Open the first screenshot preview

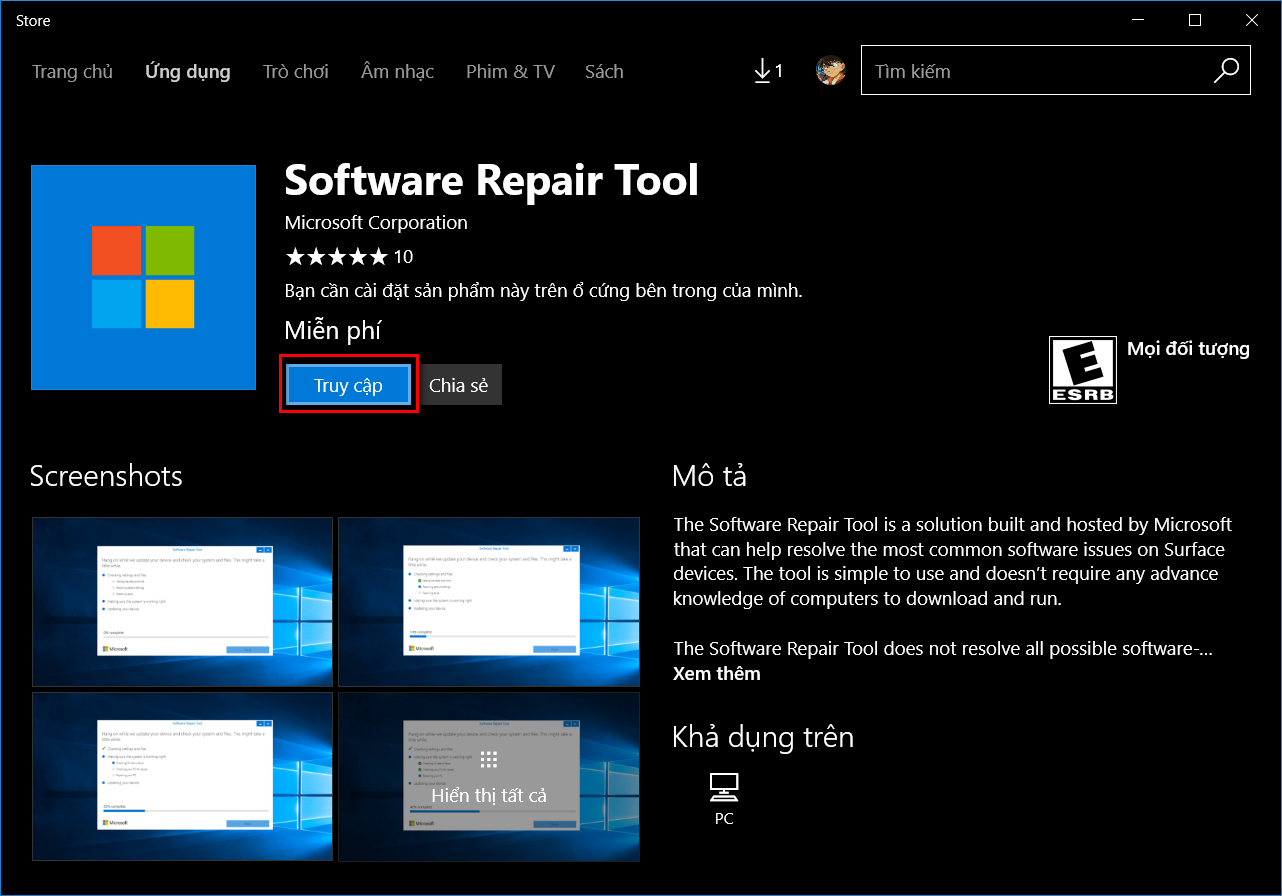click(182, 602)
